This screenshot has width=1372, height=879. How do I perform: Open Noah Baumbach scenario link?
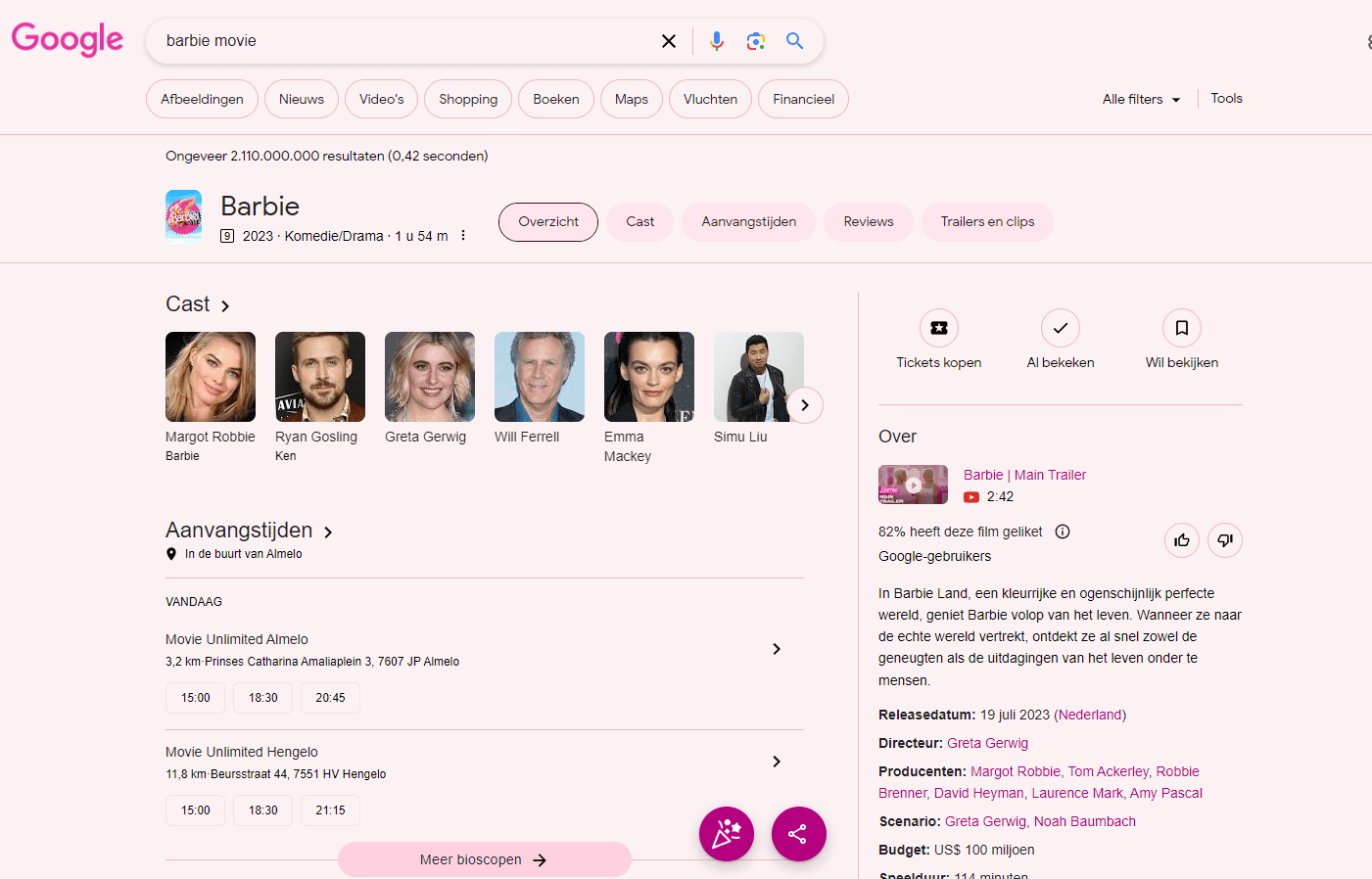point(1085,822)
